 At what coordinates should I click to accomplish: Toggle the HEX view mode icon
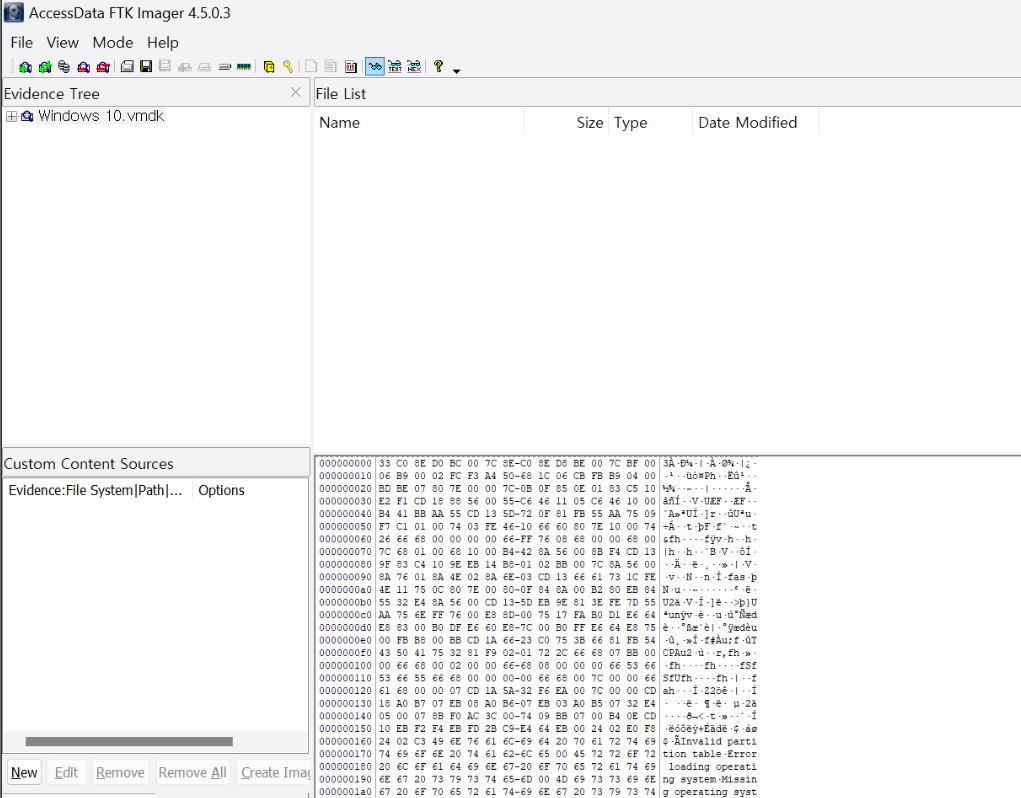tap(414, 66)
